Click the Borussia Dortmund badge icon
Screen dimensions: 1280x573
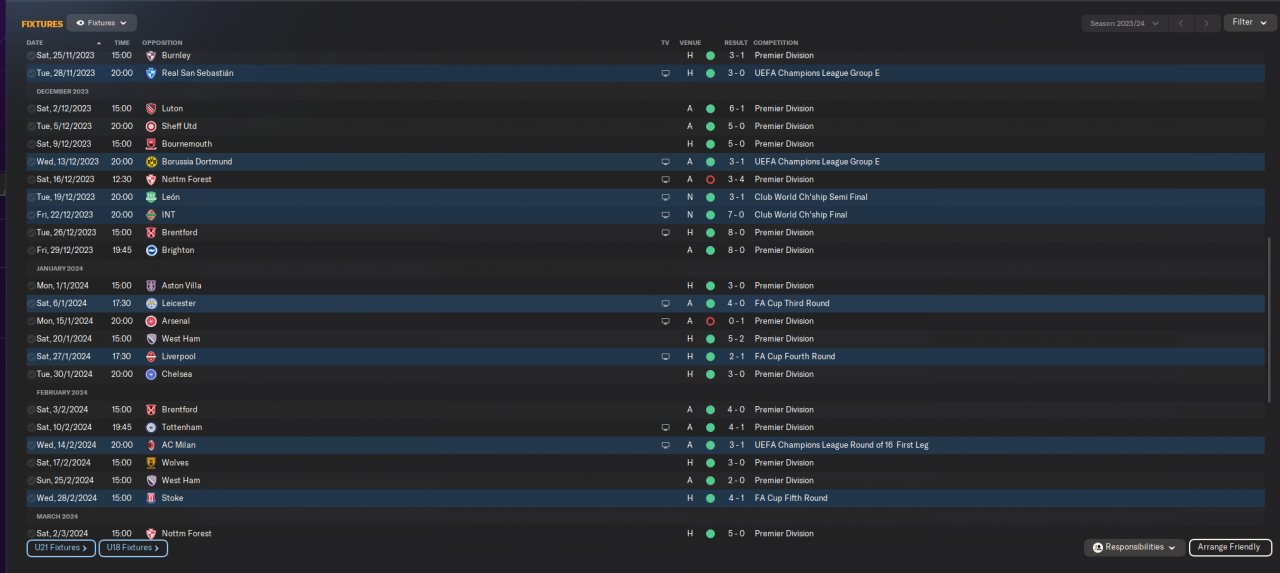pyautogui.click(x=151, y=162)
